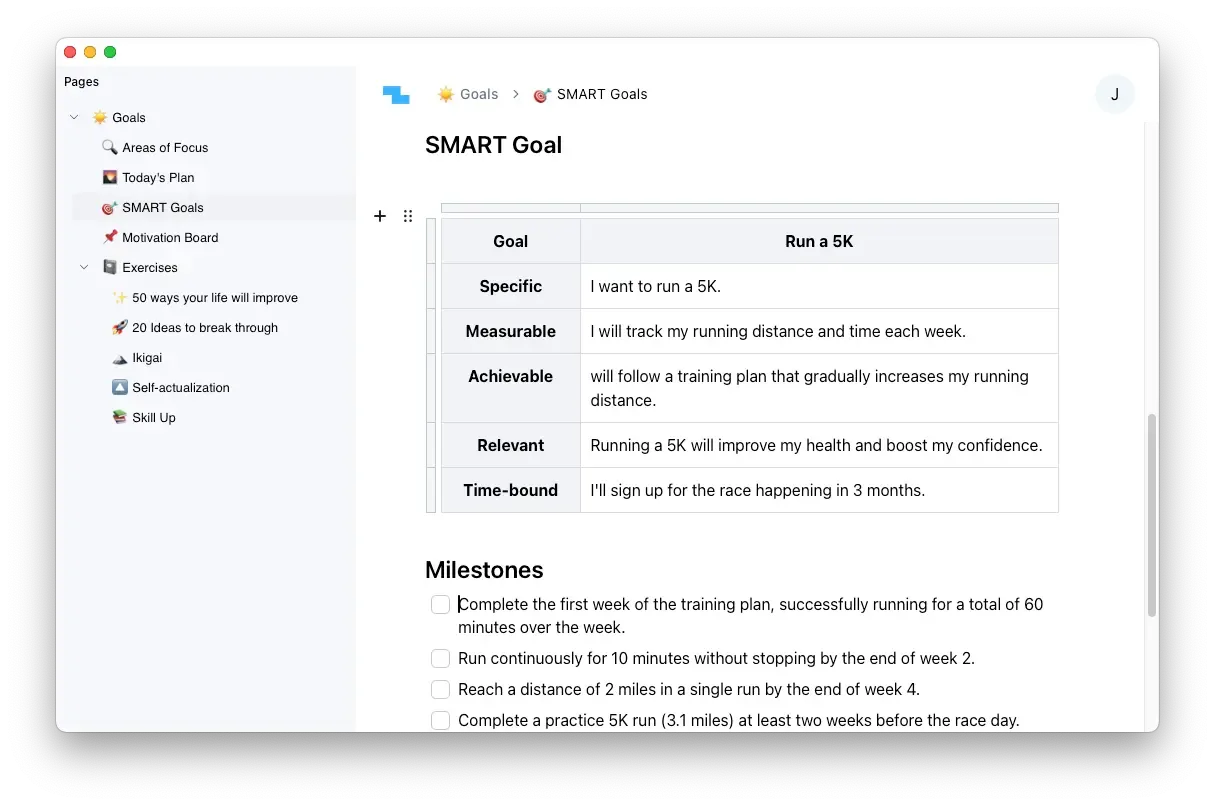Click the row handle left of the Time-bound row
Image resolution: width=1215 pixels, height=806 pixels.
pos(431,490)
